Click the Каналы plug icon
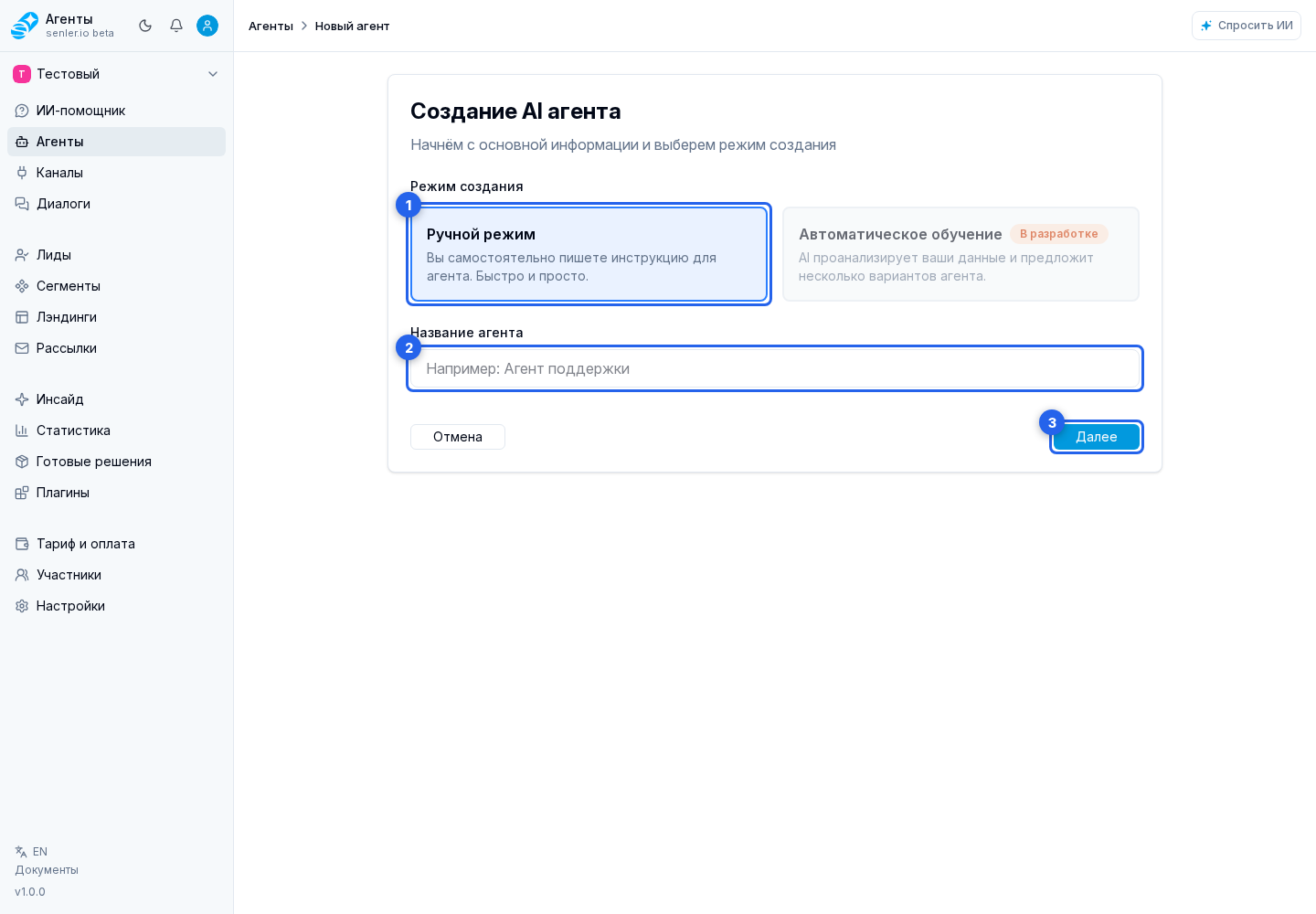This screenshot has height=914, width=1316. [x=22, y=173]
